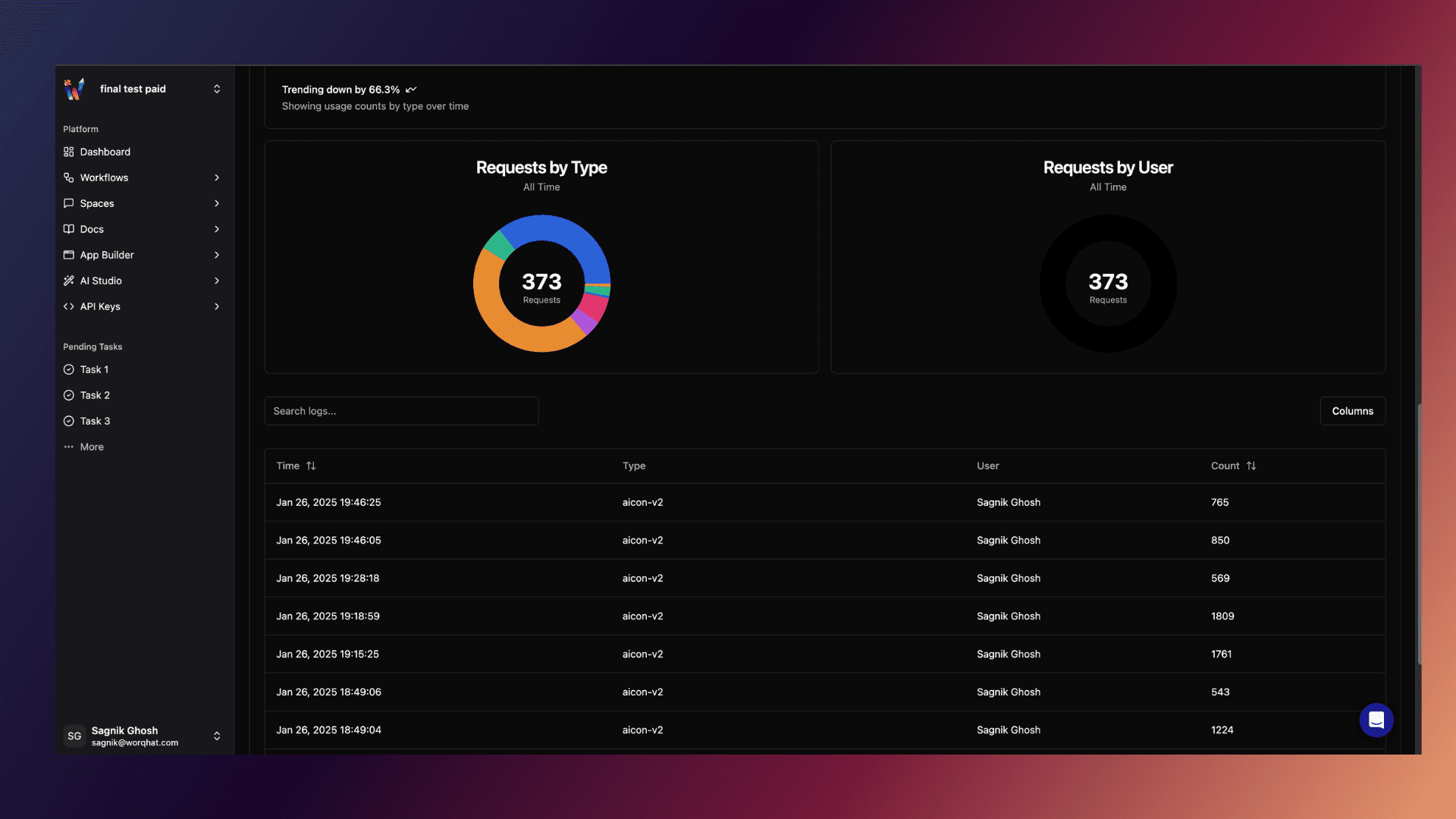Open the Columns button
1456x819 pixels.
(x=1352, y=411)
